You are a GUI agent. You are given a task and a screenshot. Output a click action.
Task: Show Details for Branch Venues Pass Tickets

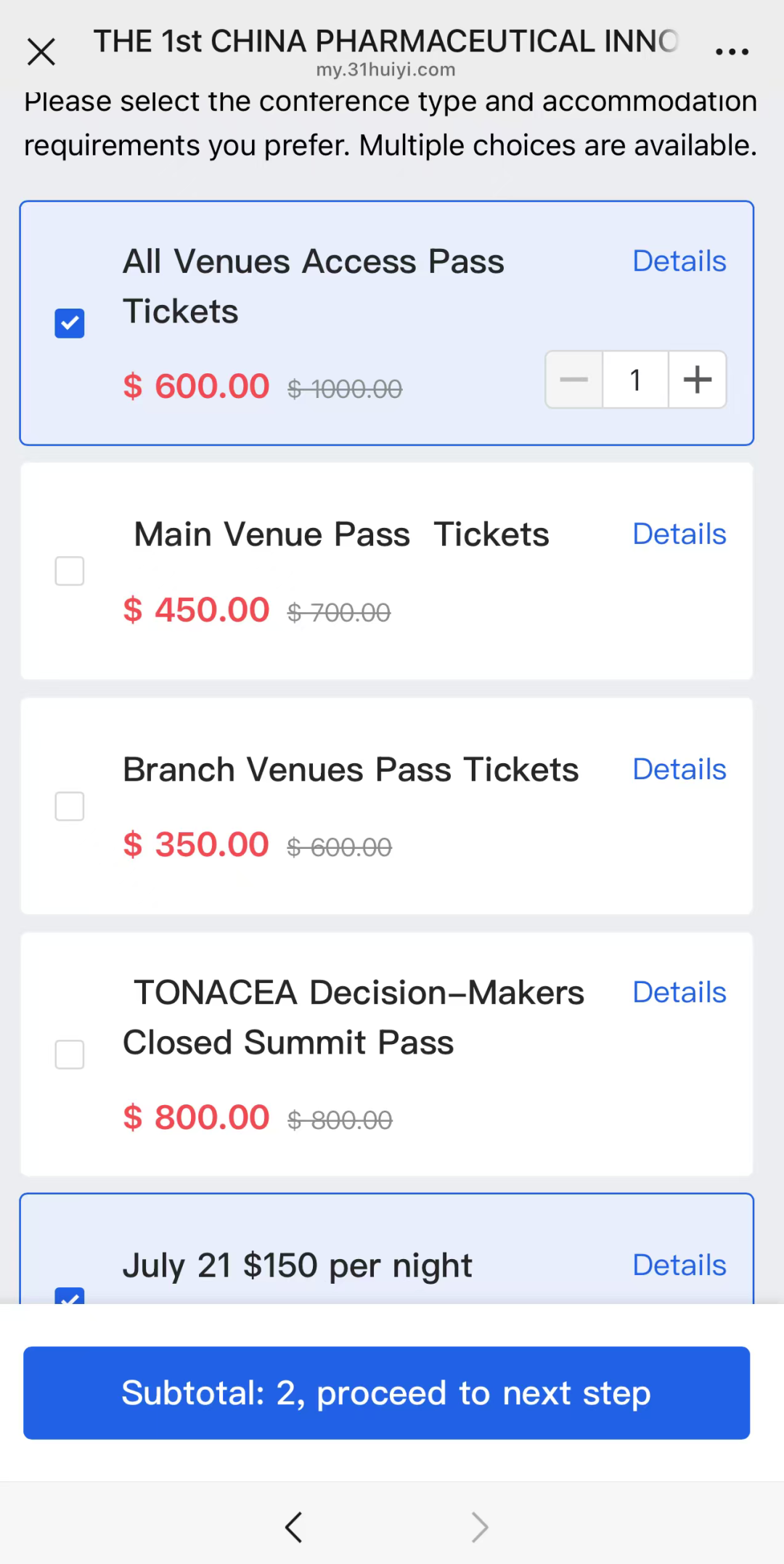(679, 770)
